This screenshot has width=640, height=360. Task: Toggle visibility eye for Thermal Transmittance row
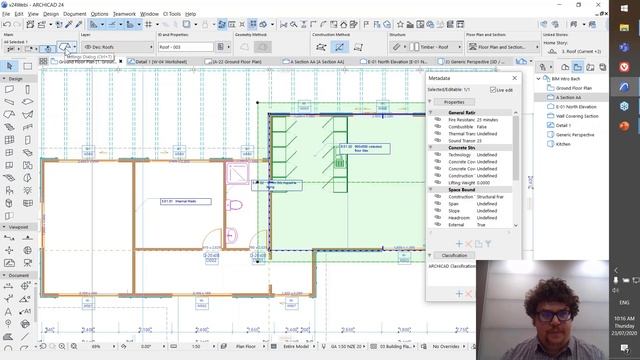[x=438, y=133]
